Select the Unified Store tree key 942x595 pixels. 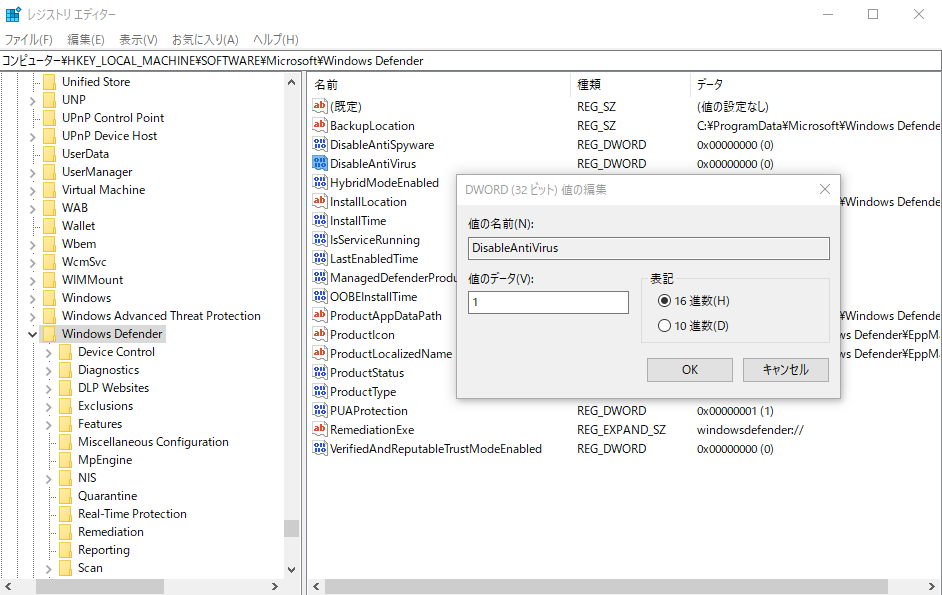point(96,82)
